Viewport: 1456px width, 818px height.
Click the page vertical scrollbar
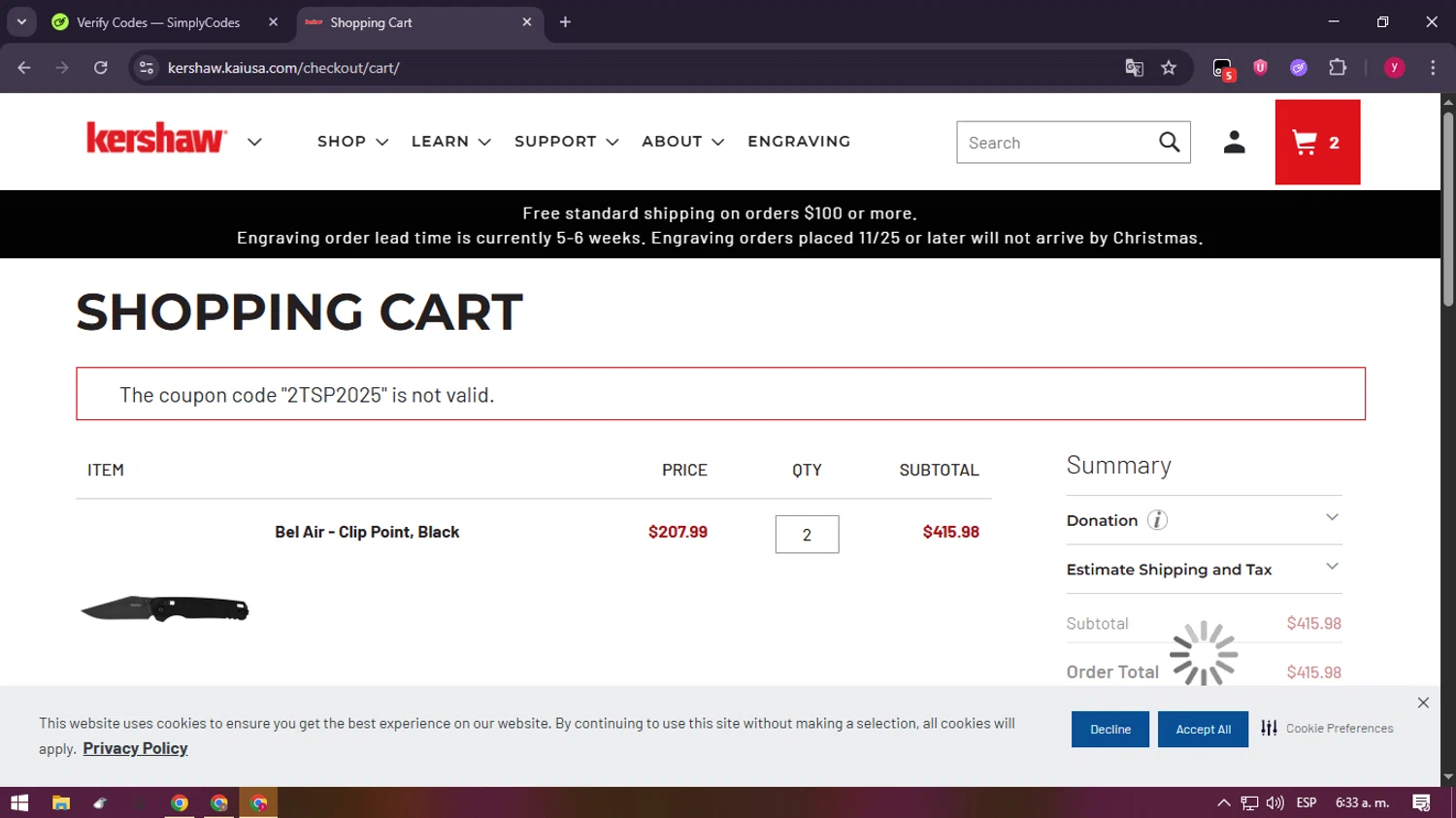(x=1448, y=210)
